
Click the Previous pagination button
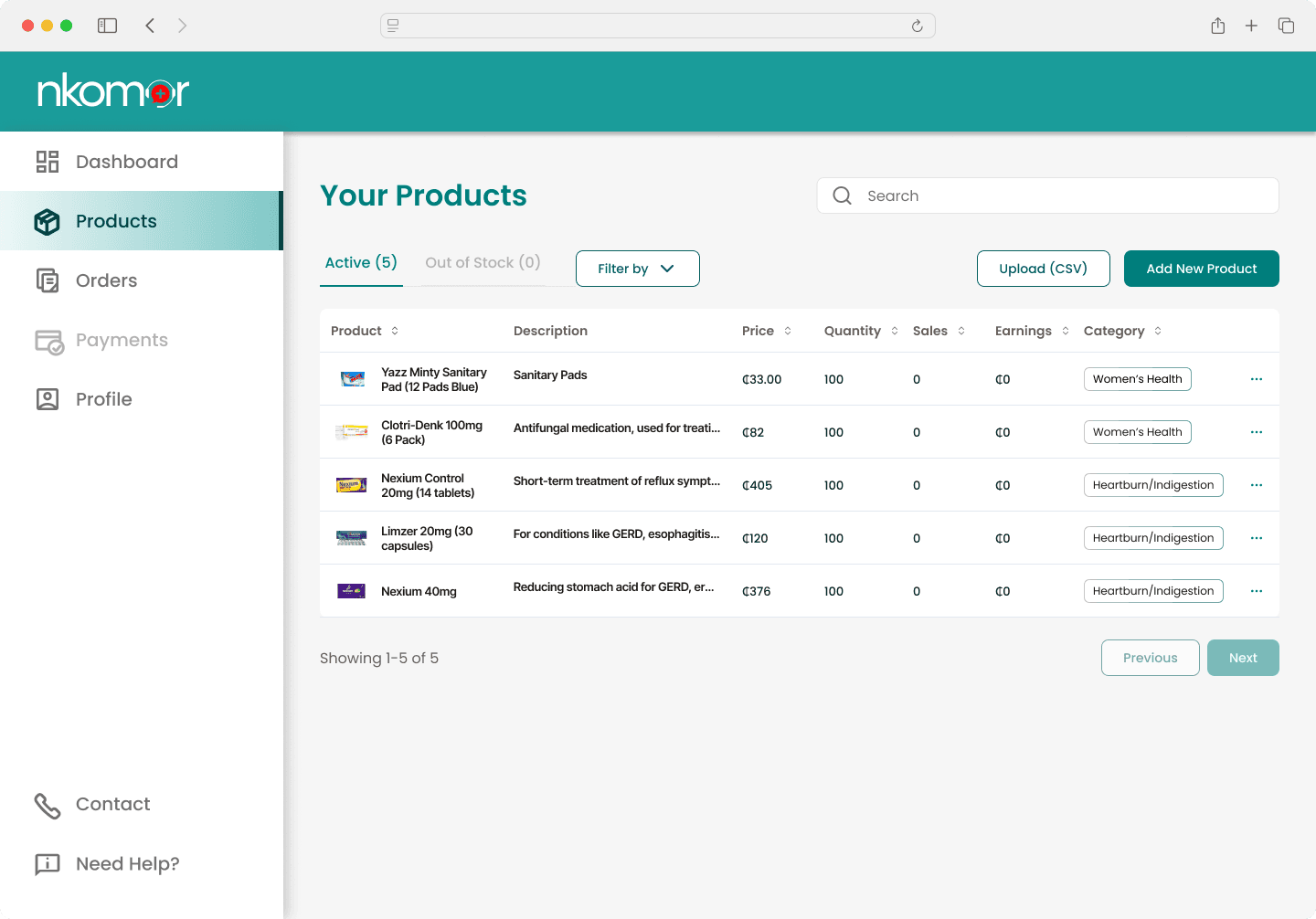tap(1151, 658)
